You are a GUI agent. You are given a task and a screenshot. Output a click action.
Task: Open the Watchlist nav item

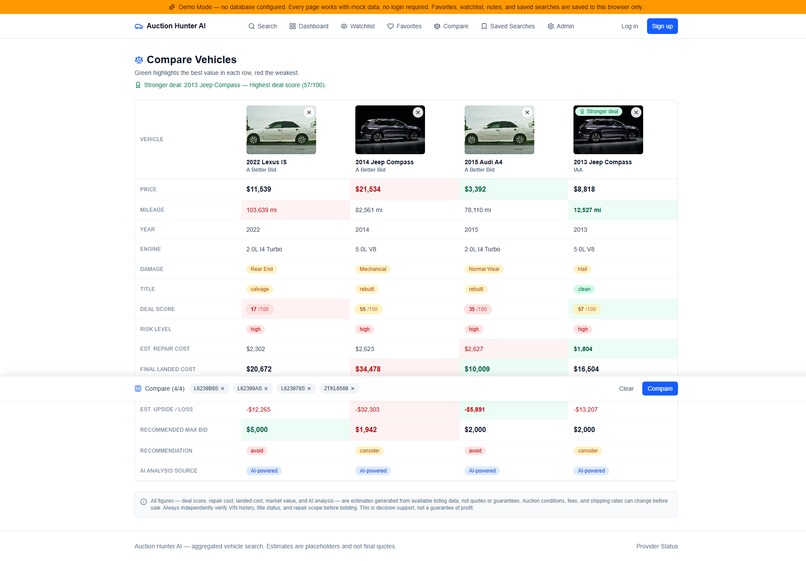pos(358,26)
